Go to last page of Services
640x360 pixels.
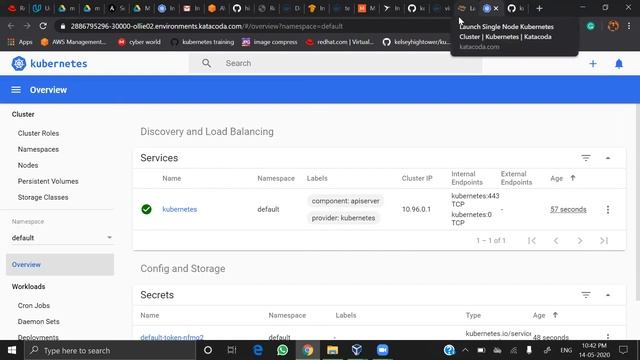(x=604, y=241)
